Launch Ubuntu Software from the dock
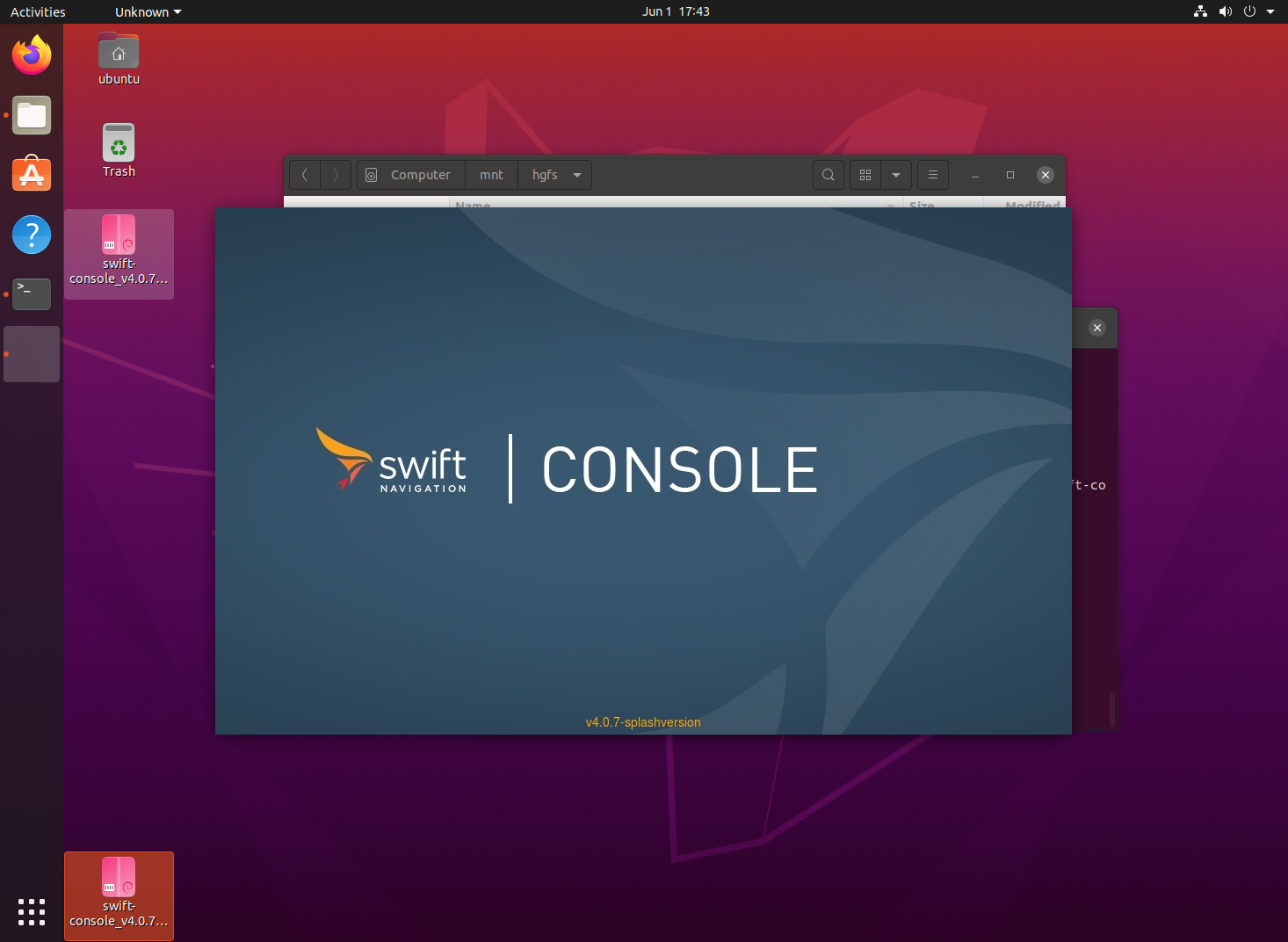The width and height of the screenshot is (1288, 942). tap(32, 175)
